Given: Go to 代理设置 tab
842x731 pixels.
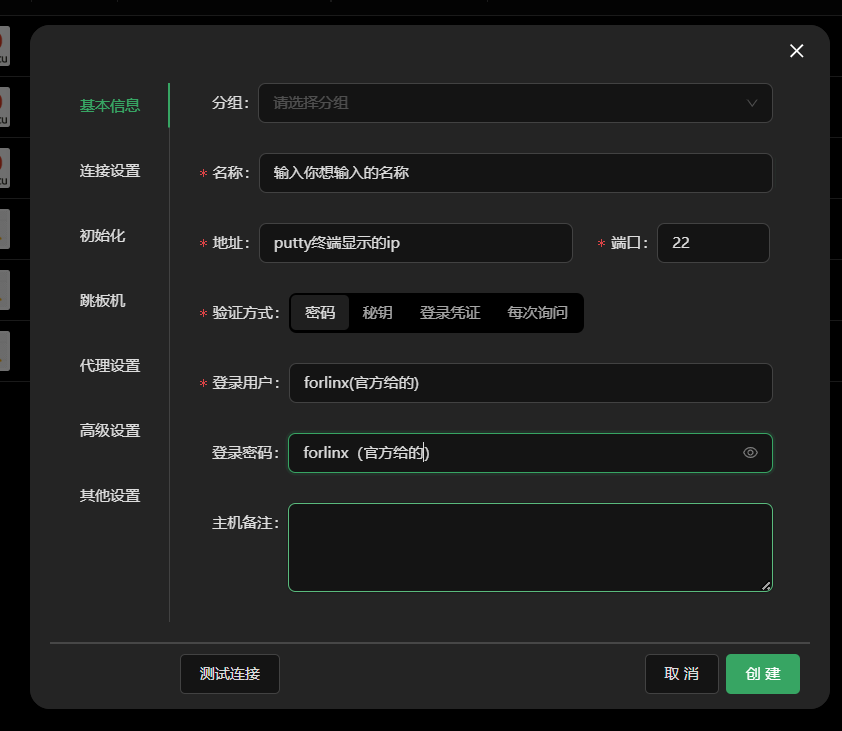Looking at the screenshot, I should pos(110,366).
